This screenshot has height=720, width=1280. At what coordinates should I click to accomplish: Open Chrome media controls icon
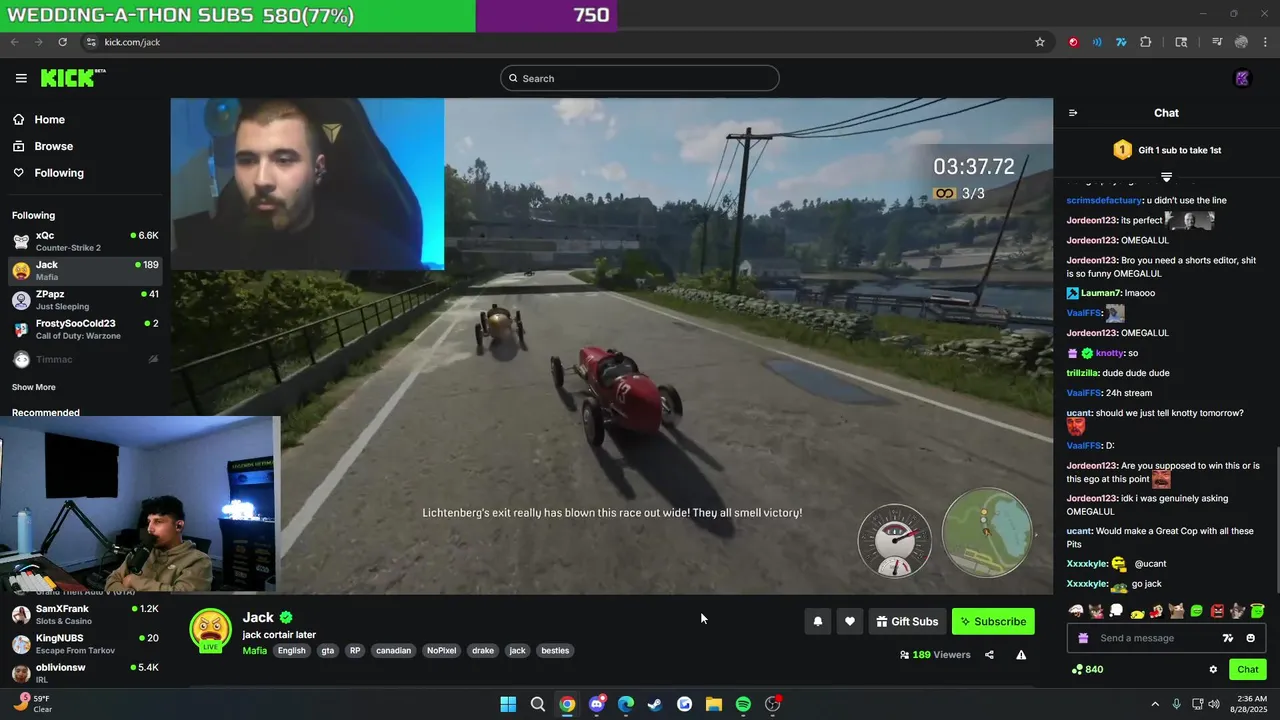click(x=1217, y=42)
